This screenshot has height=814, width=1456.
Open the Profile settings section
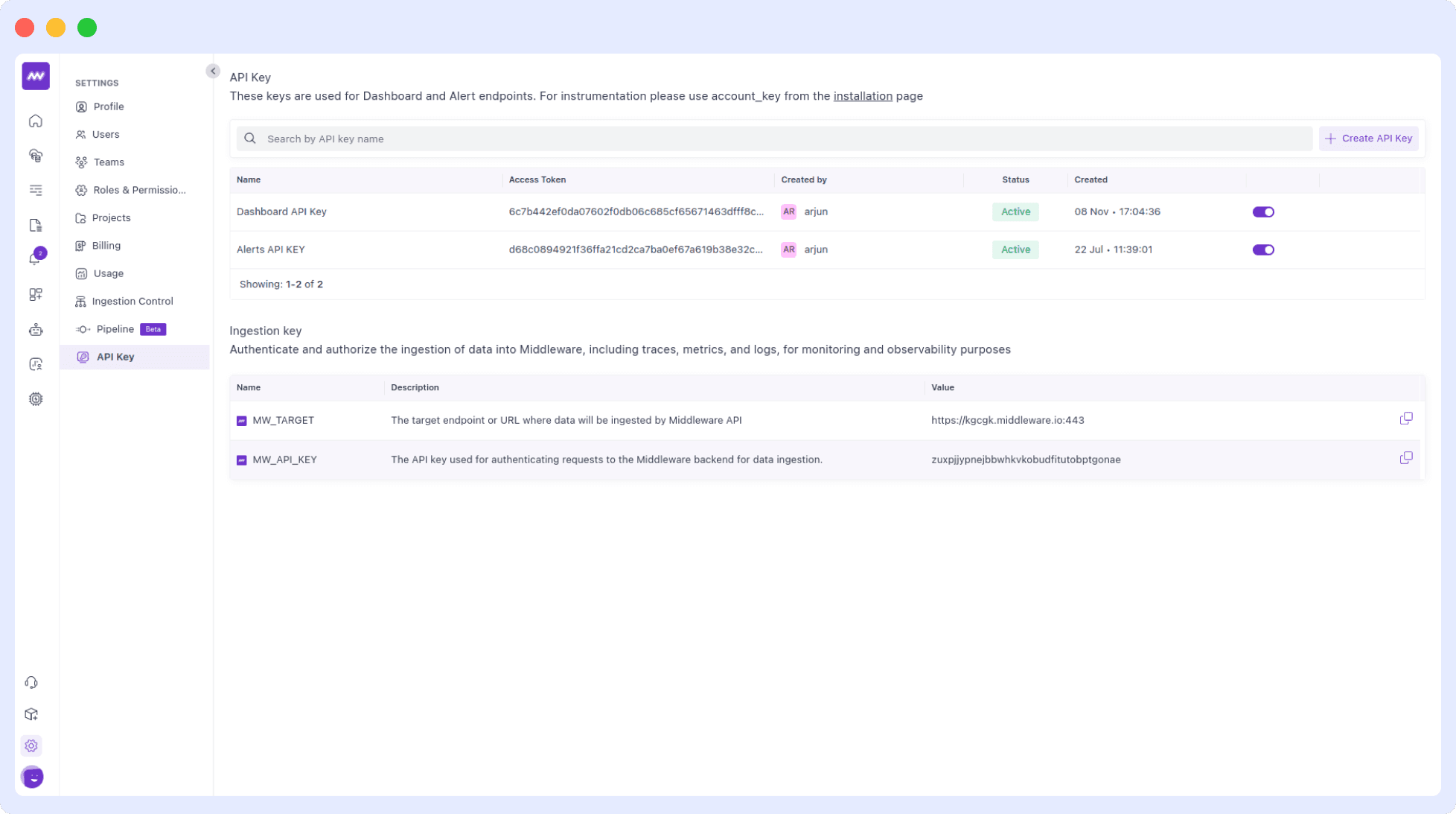tap(109, 106)
